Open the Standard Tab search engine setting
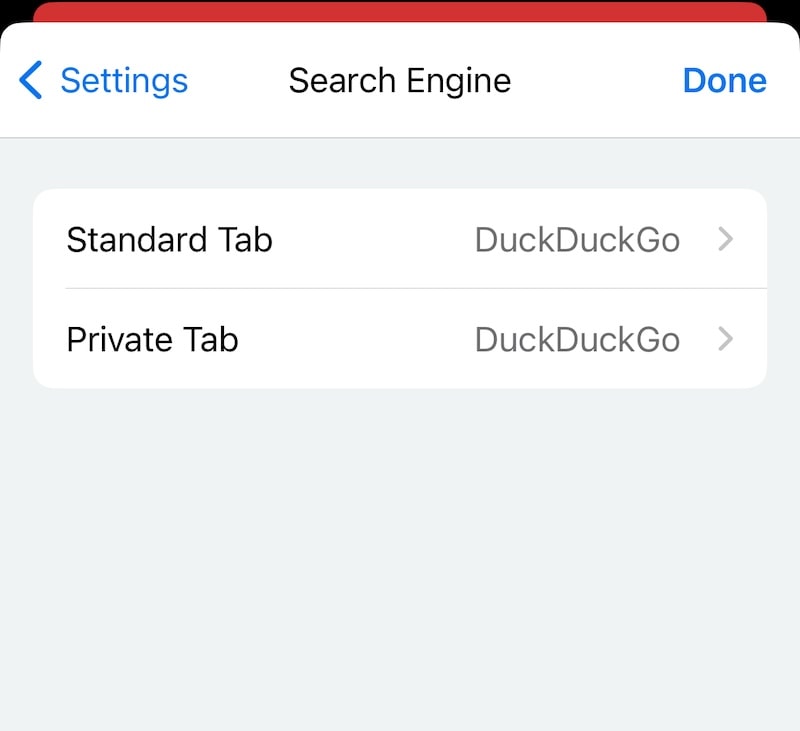This screenshot has width=800, height=731. pyautogui.click(x=400, y=240)
